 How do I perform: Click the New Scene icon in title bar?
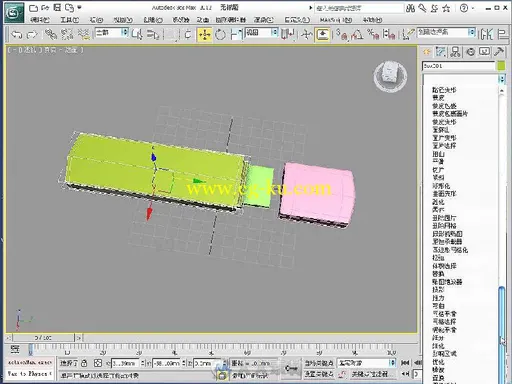pyautogui.click(x=33, y=8)
